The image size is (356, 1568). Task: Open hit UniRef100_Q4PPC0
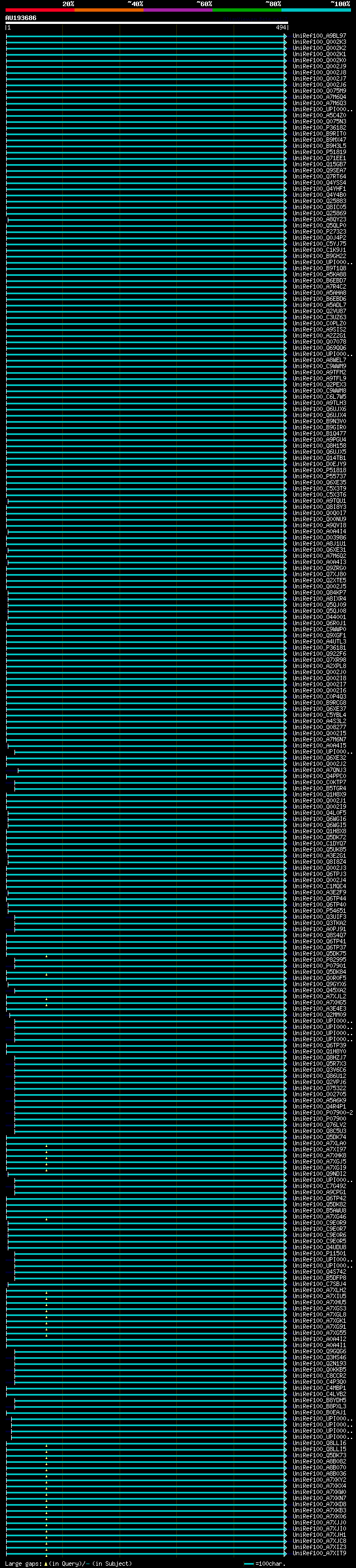click(319, 776)
